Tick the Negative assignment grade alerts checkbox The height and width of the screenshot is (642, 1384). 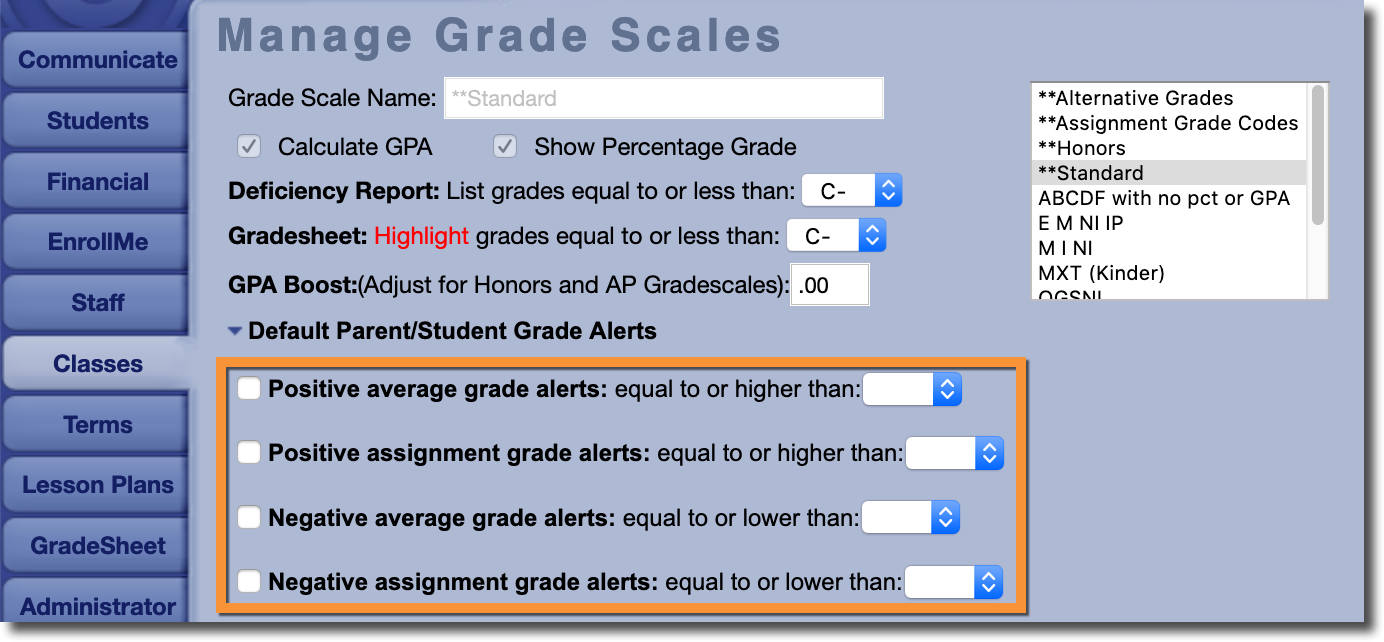click(x=249, y=581)
